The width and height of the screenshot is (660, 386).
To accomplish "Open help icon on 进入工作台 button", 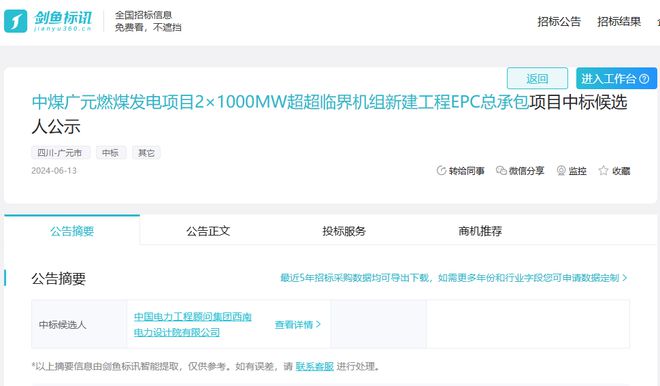I will (x=644, y=79).
